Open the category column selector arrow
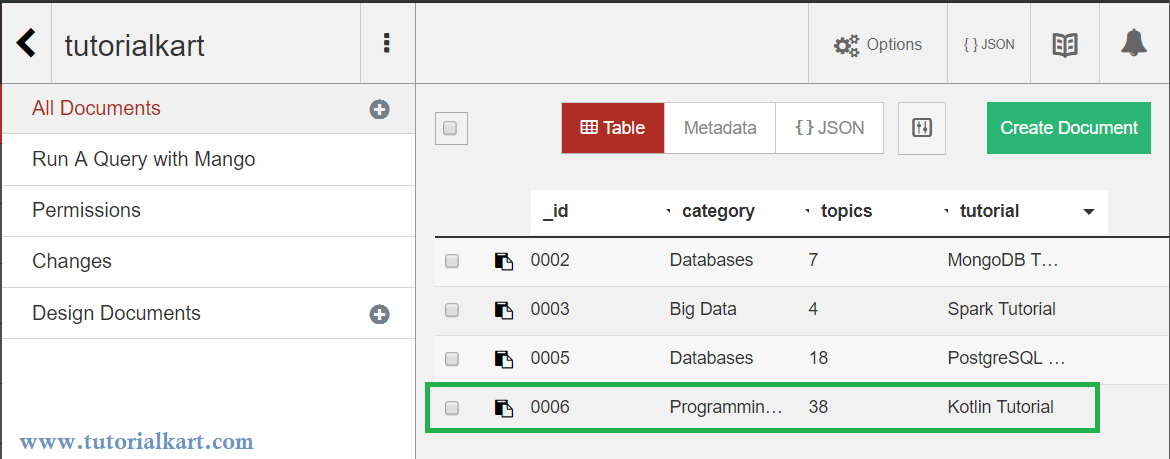The width and height of the screenshot is (1170, 459). click(668, 212)
